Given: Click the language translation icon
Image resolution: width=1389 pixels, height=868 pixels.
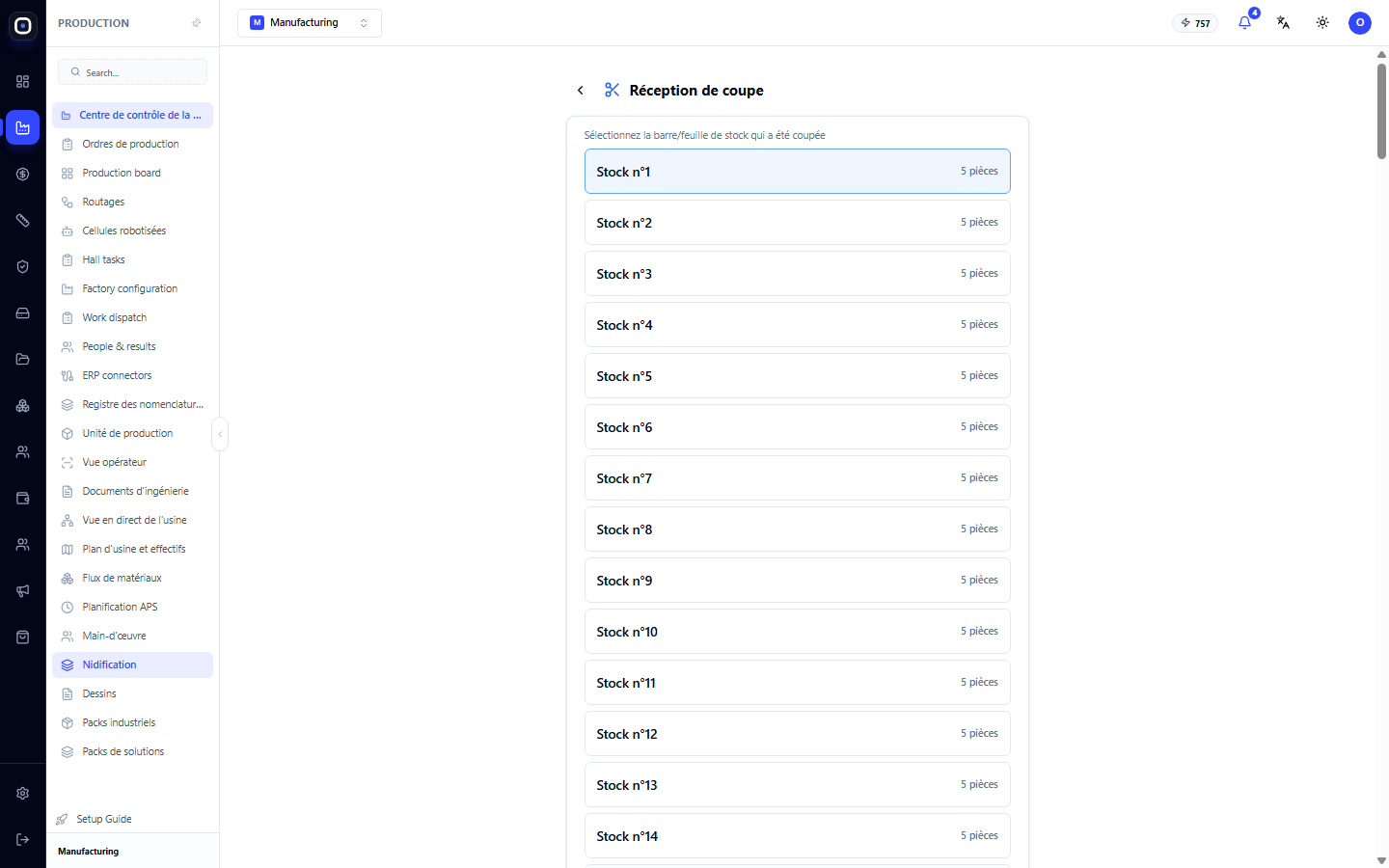Looking at the screenshot, I should coord(1283,22).
